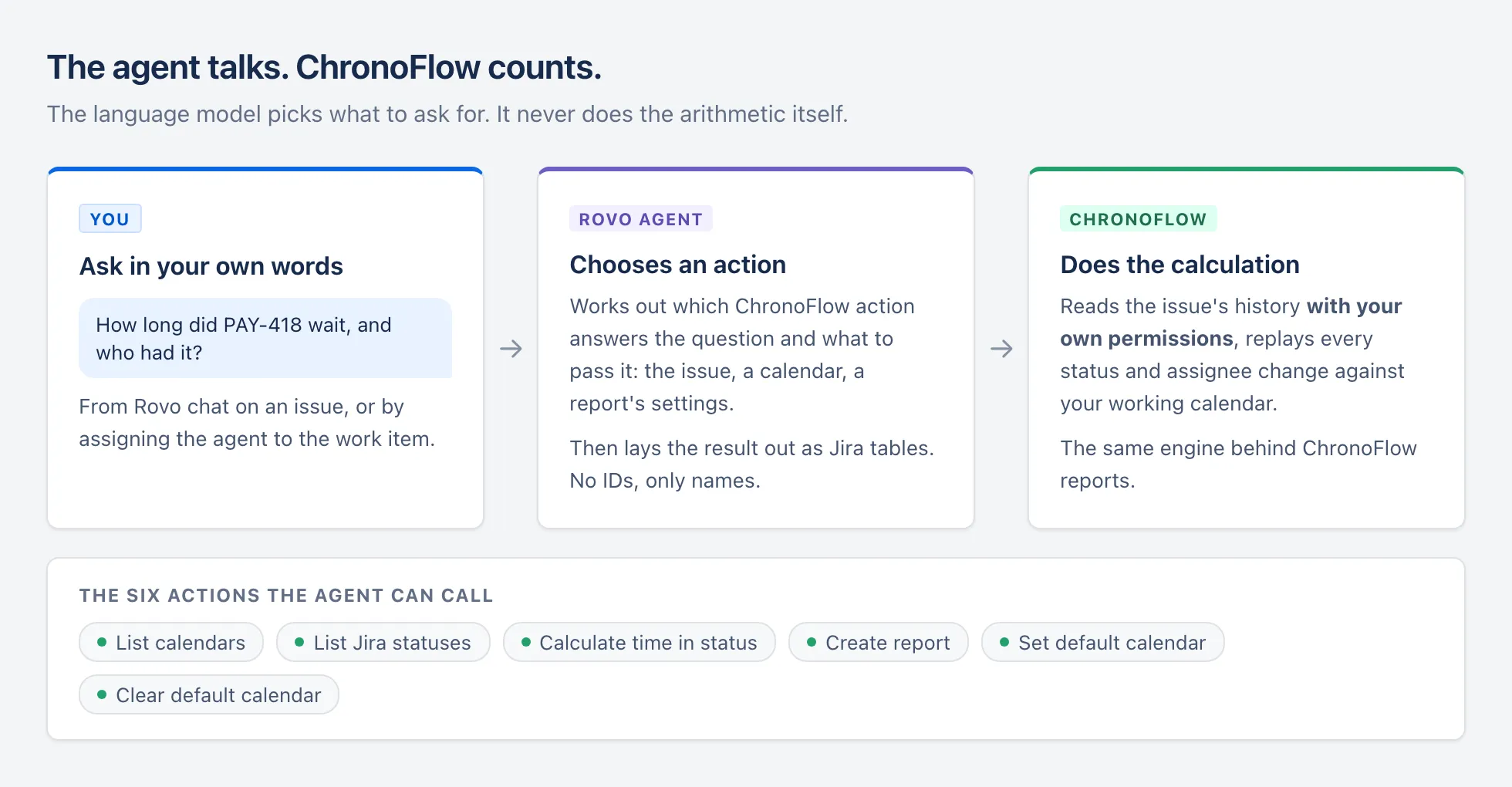Click the ROVO AGENT badge

[641, 219]
